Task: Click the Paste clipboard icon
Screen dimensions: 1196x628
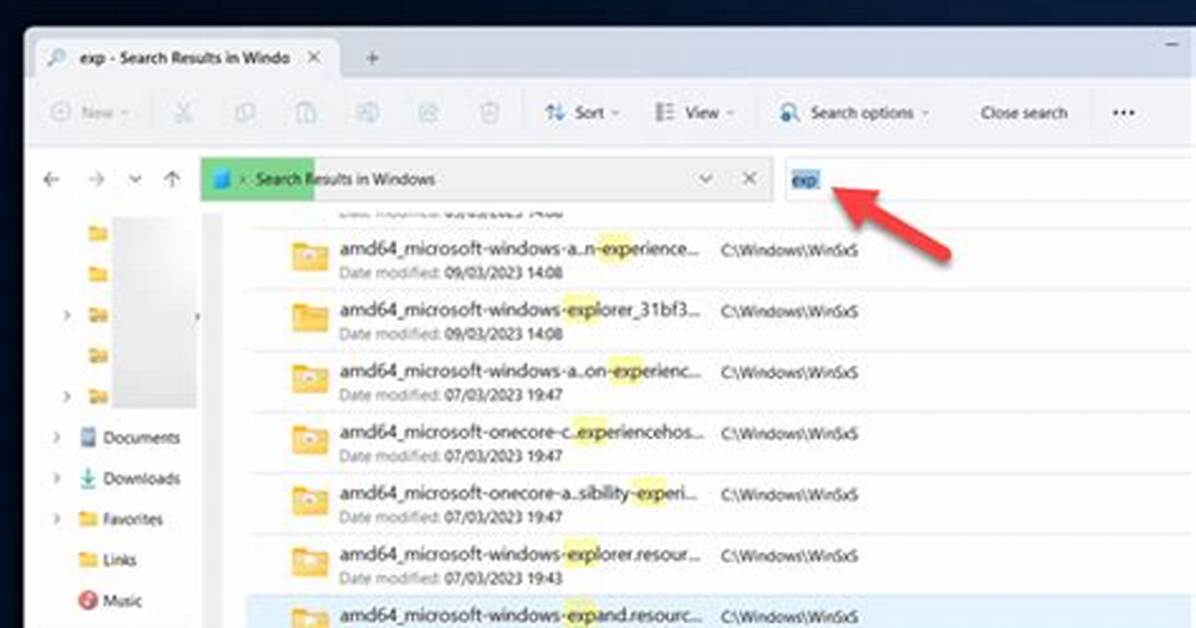Action: click(x=306, y=113)
